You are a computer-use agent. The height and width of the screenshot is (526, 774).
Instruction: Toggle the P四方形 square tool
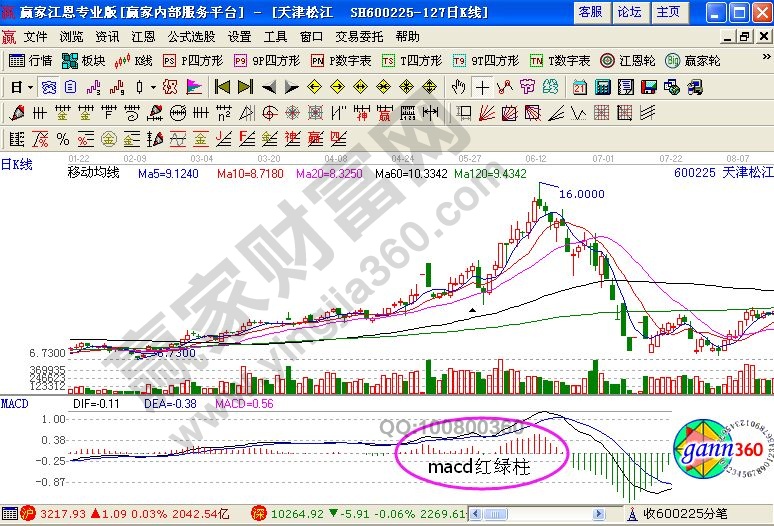(193, 60)
